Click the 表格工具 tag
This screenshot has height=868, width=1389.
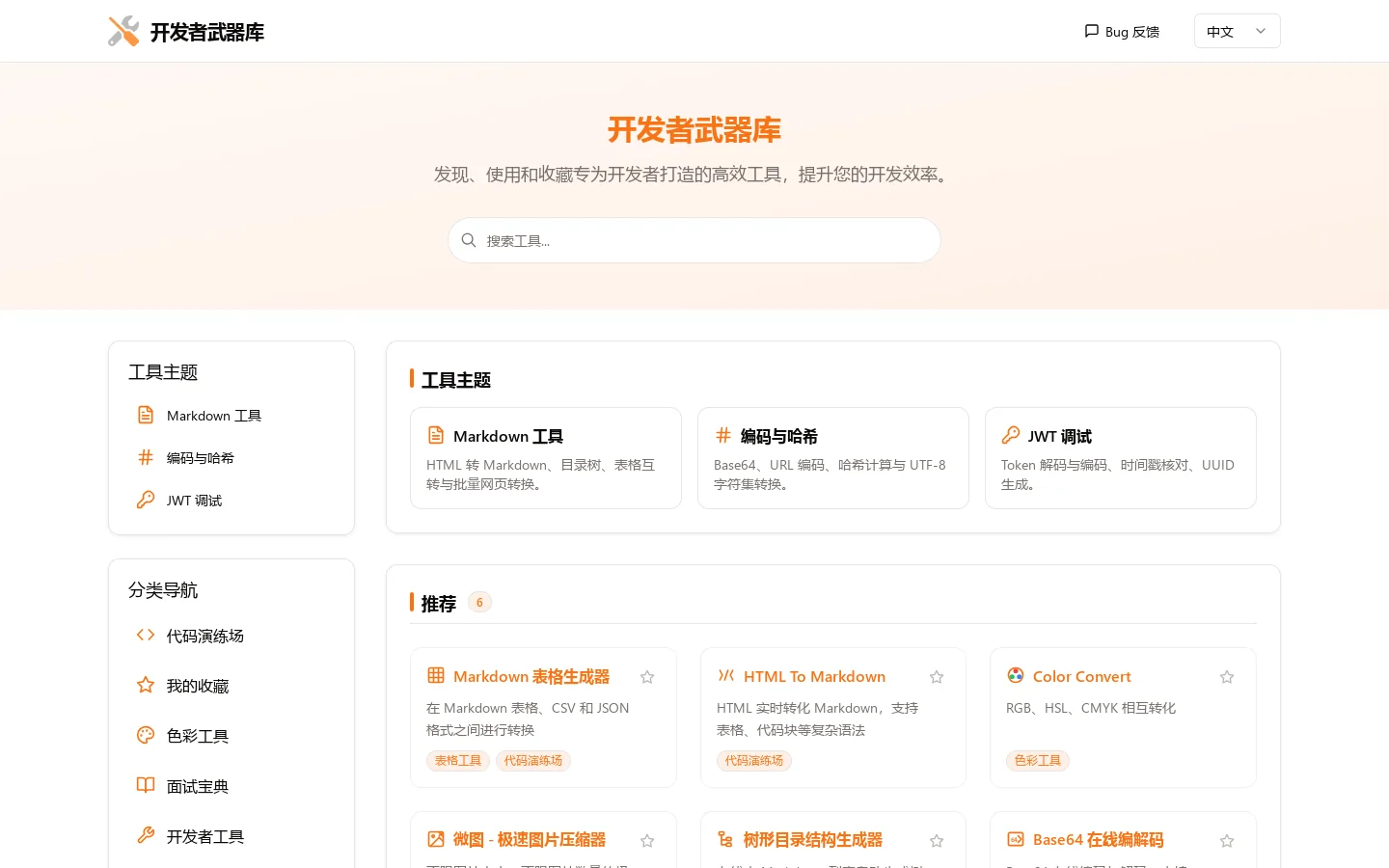(458, 761)
